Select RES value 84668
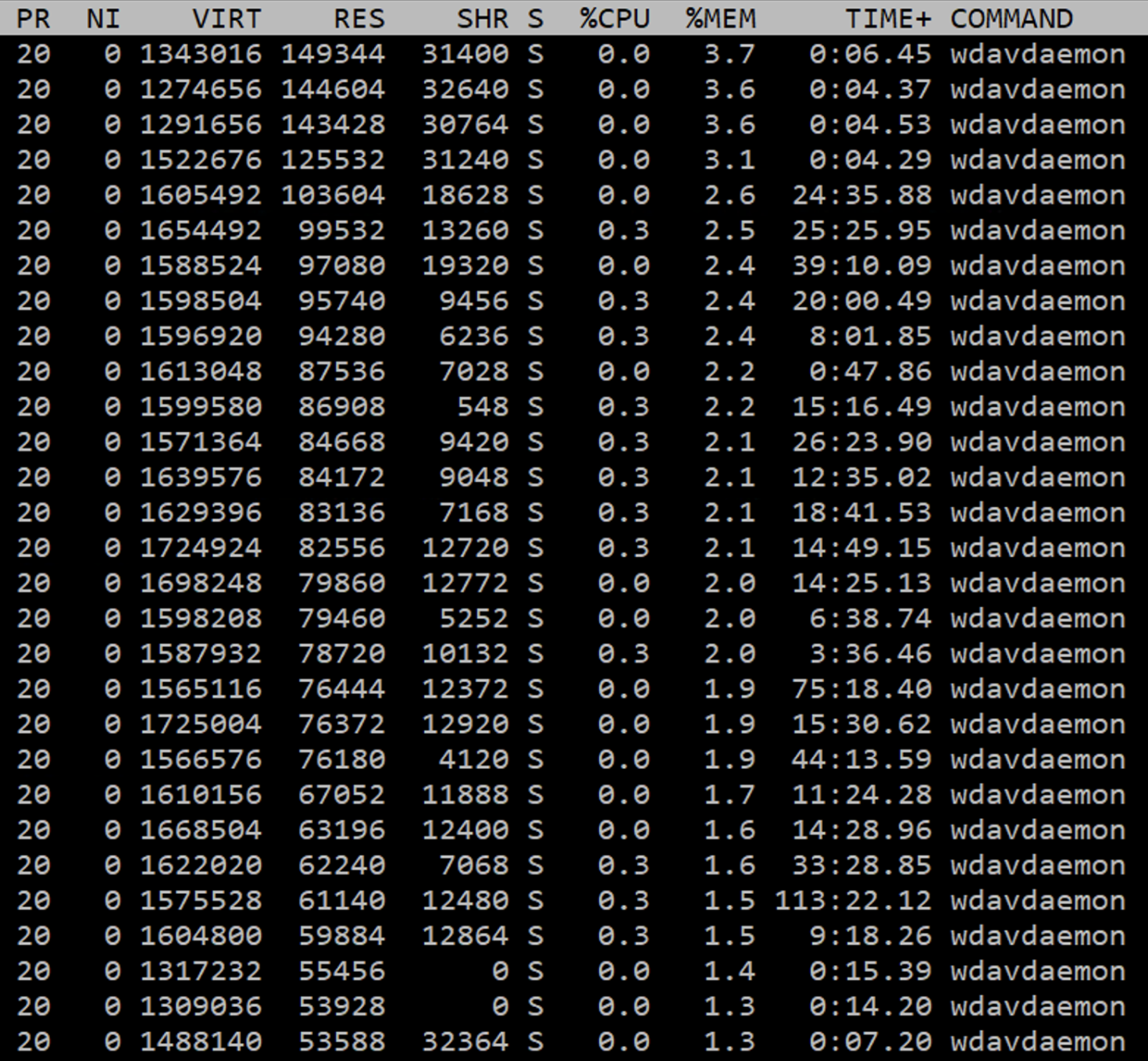The image size is (1148, 1061). [x=341, y=442]
